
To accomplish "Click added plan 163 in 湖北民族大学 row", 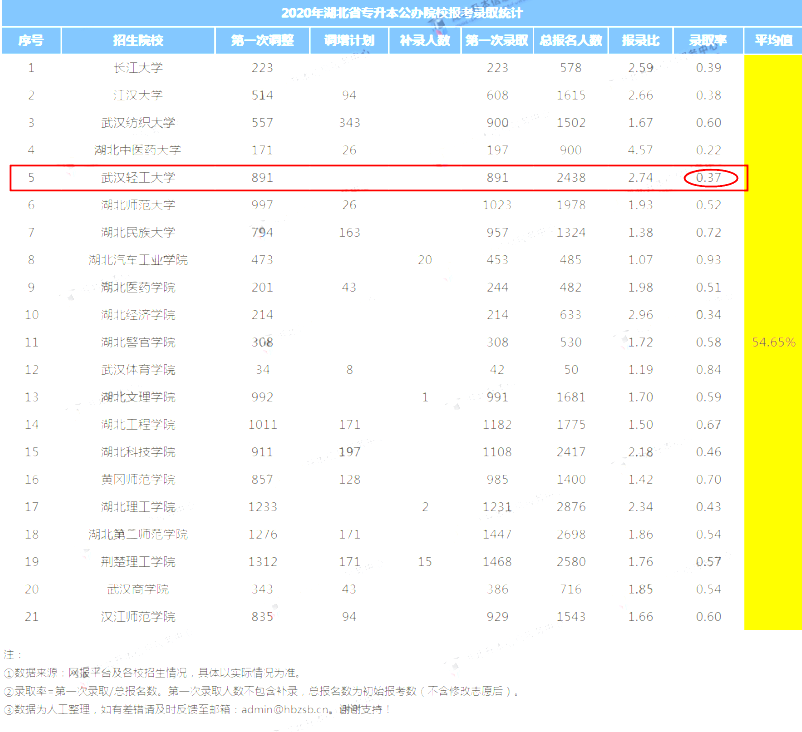I will tap(349, 232).
